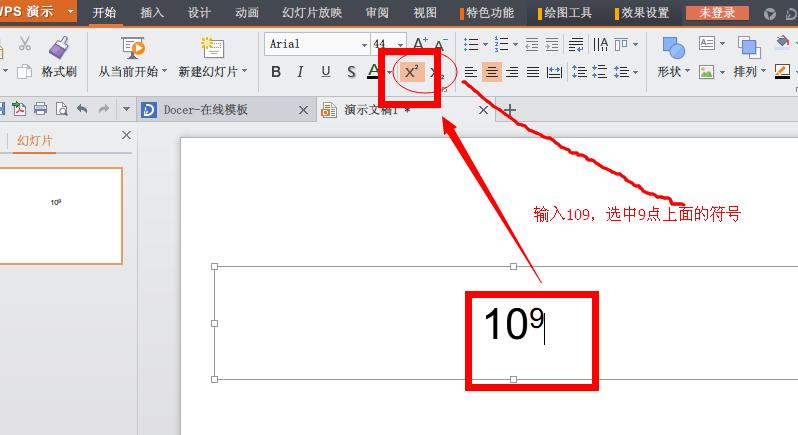Open the 插入 ribbon tab
Screen dimensions: 798x435
point(152,12)
